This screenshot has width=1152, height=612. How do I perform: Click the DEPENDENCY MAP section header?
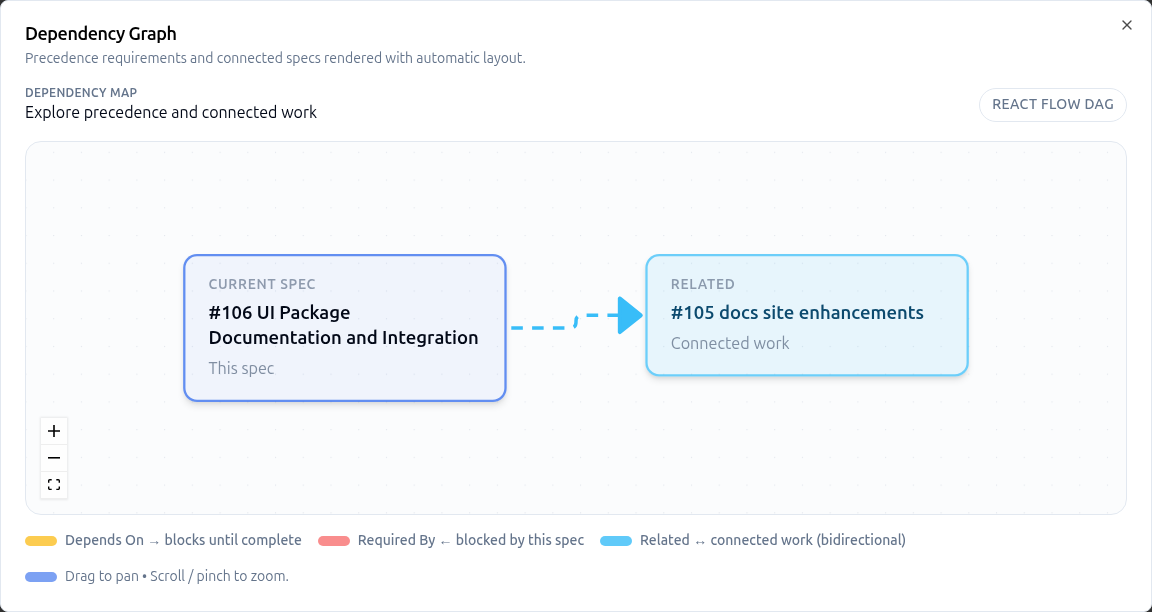point(81,92)
